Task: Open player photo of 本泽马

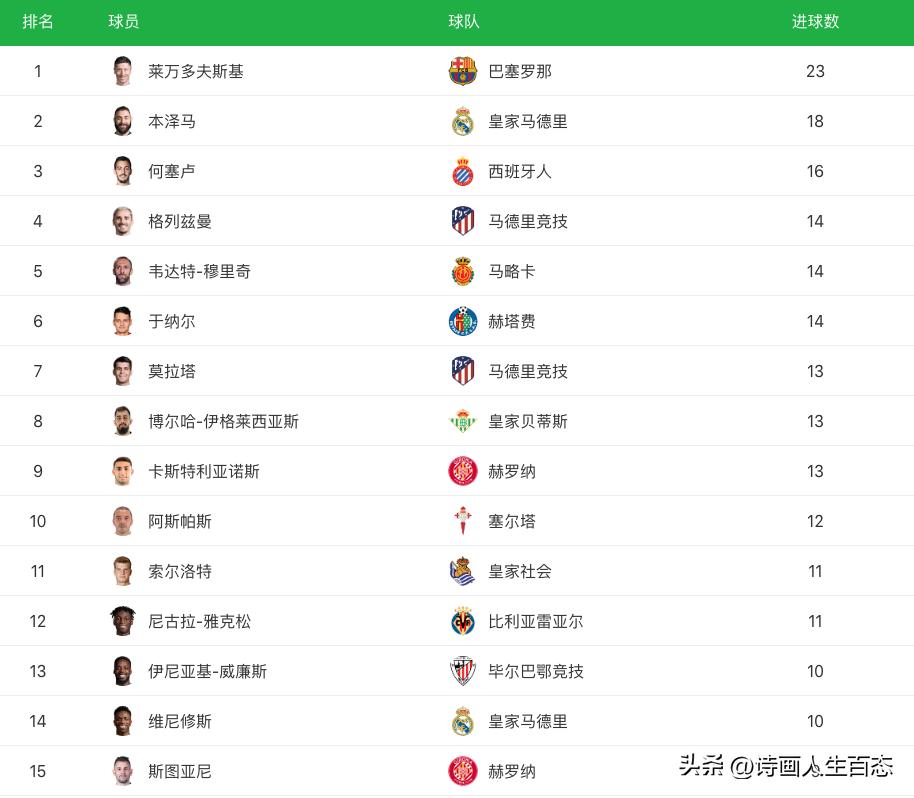Action: coord(123,121)
